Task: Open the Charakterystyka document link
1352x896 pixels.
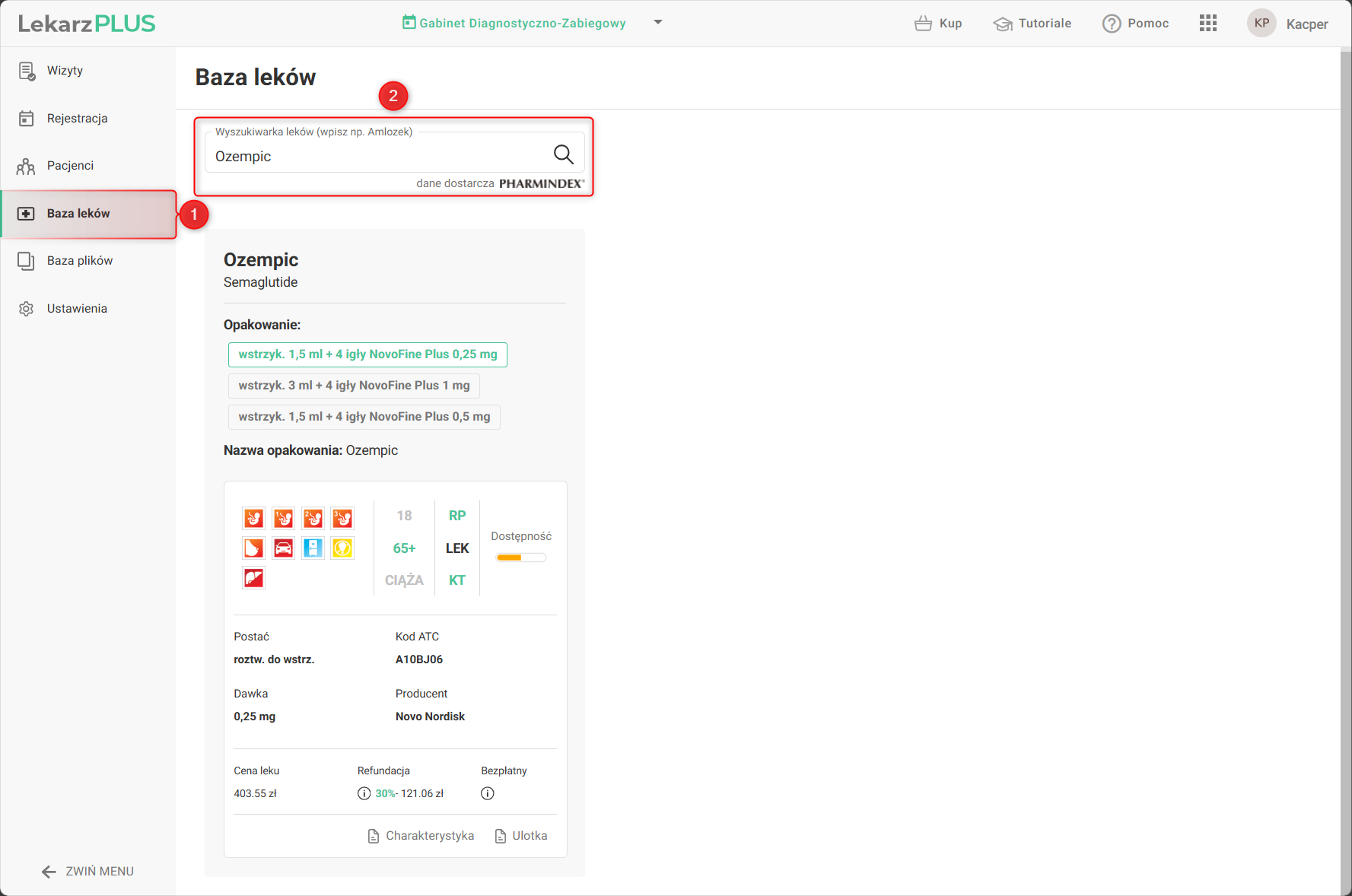Action: [x=421, y=836]
